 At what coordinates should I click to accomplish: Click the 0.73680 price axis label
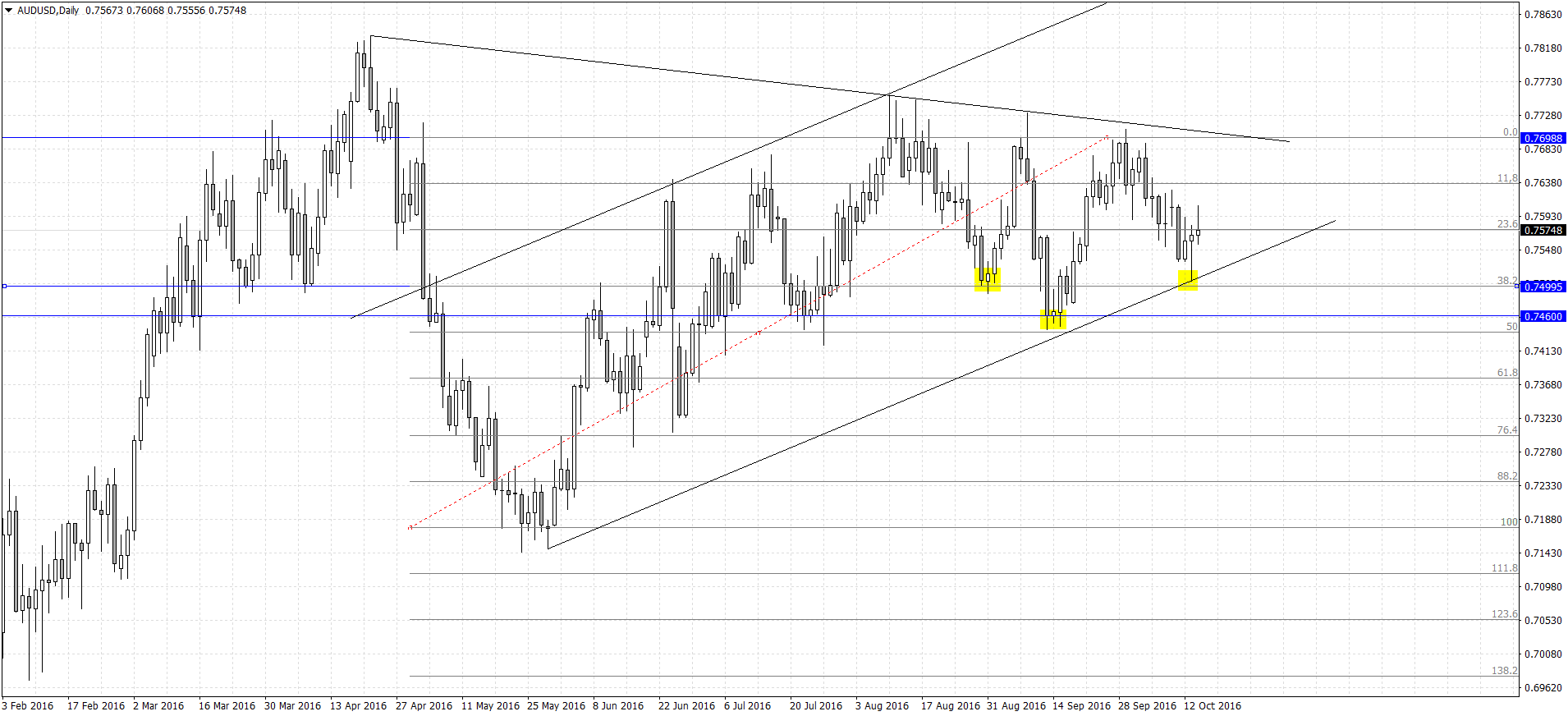pos(1543,385)
